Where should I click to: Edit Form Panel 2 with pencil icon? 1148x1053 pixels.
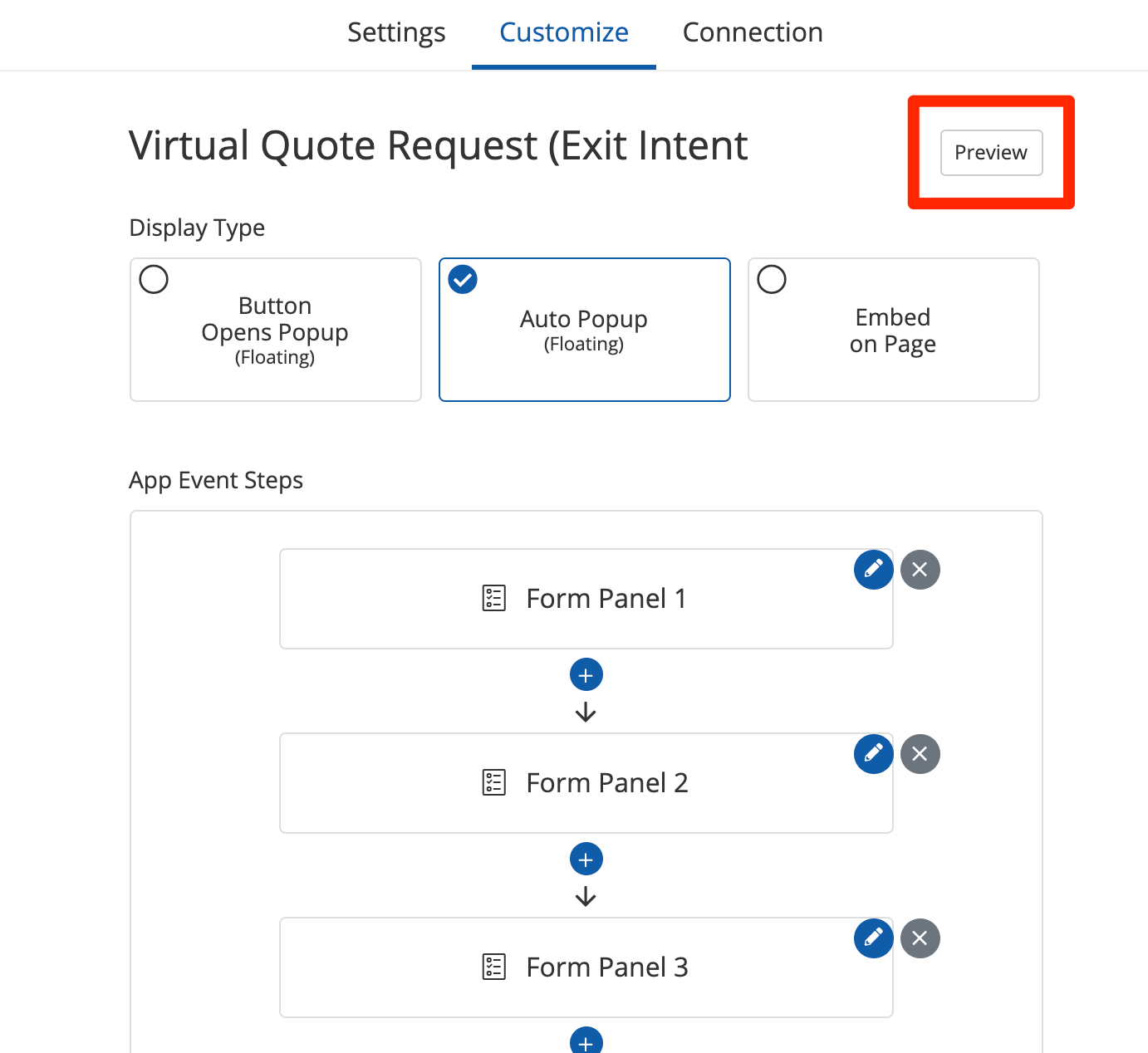[873, 754]
